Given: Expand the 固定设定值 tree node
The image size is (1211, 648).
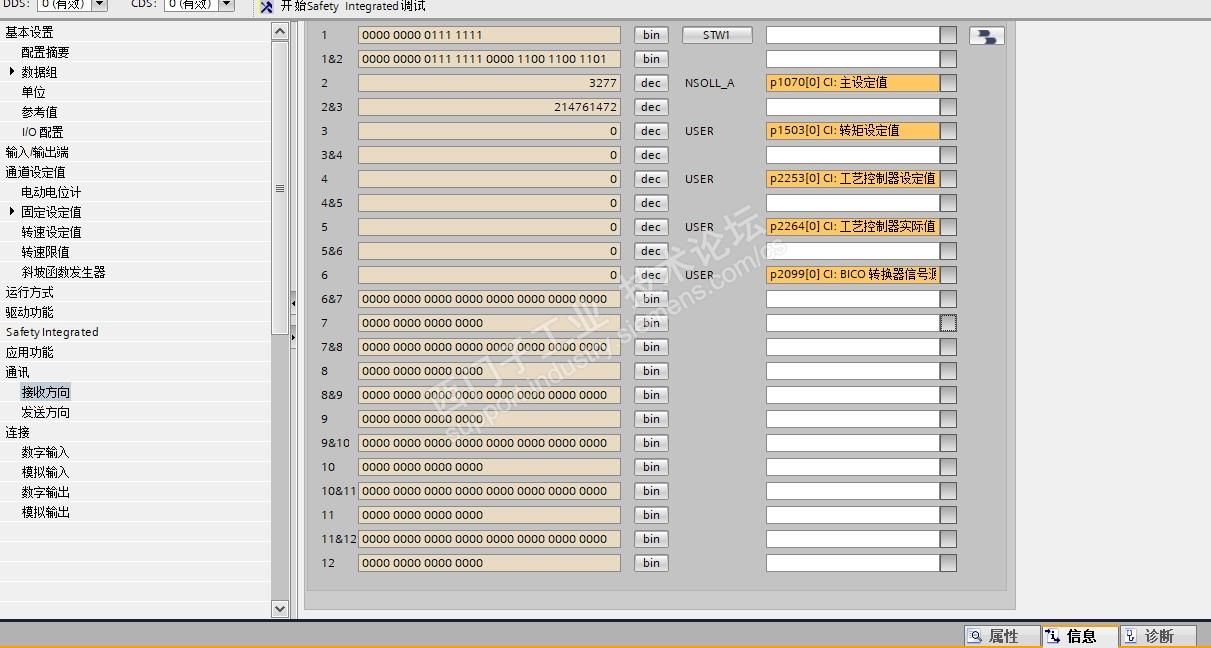Looking at the screenshot, I should tap(12, 212).
